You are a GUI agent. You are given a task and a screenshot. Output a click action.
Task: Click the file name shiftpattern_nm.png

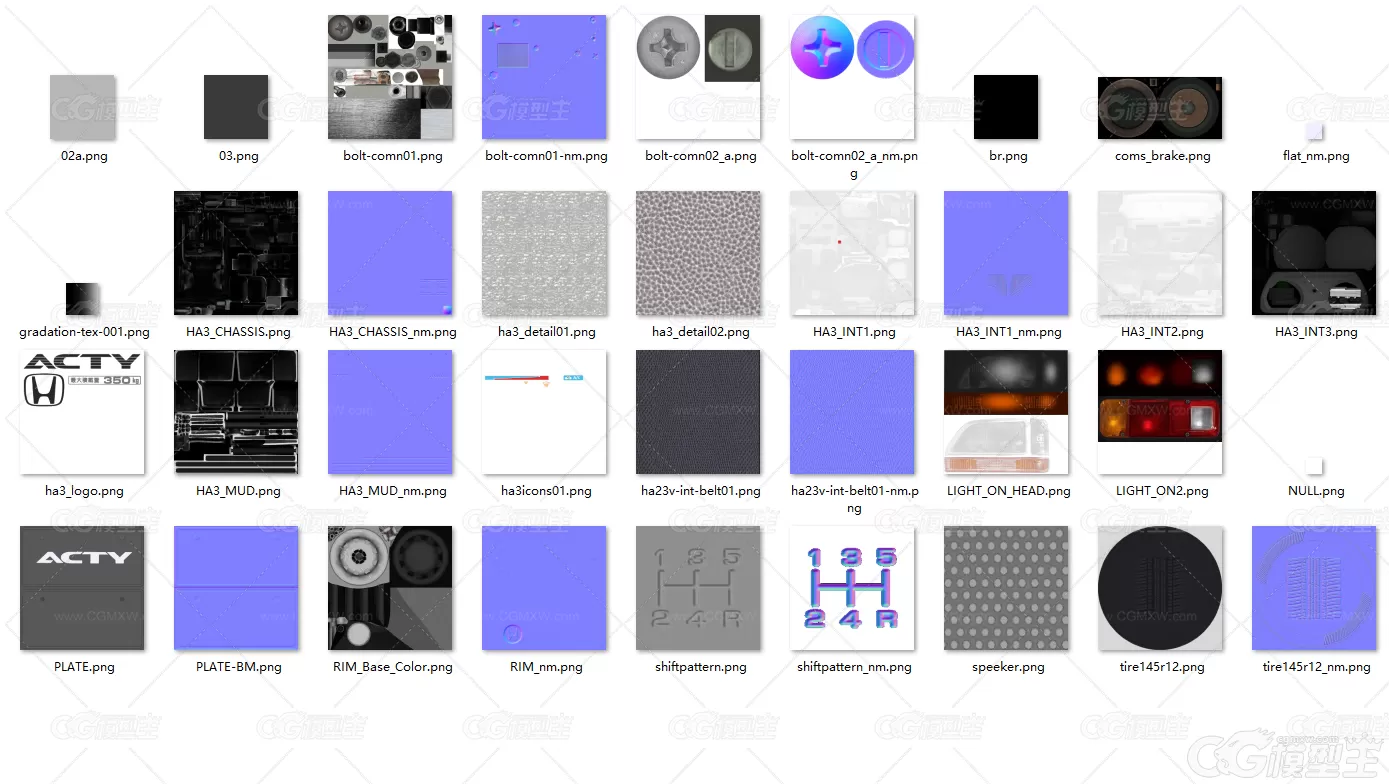(x=854, y=667)
